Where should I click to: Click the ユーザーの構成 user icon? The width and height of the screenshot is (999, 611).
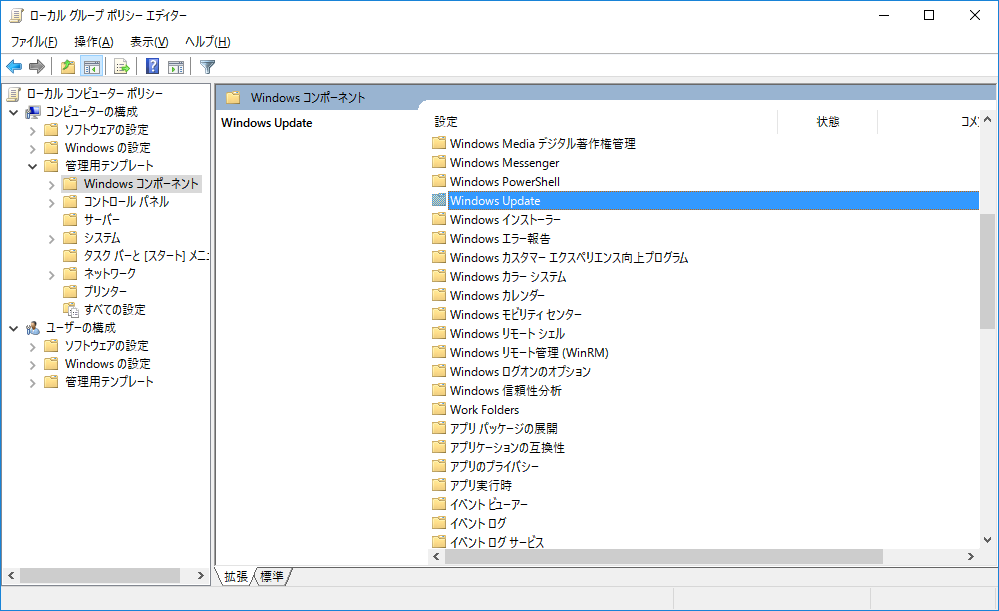pyautogui.click(x=32, y=328)
